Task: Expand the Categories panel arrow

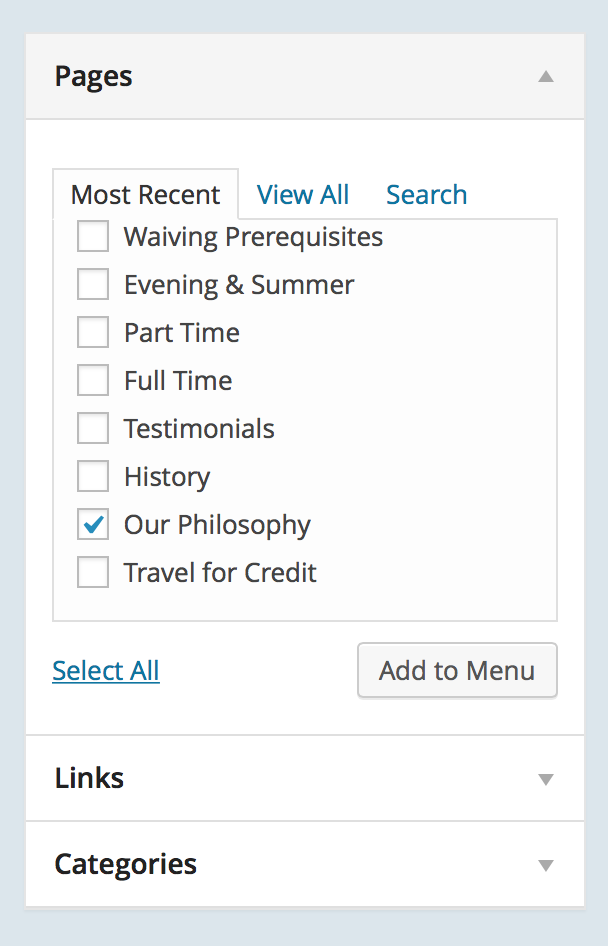Action: pos(545,865)
